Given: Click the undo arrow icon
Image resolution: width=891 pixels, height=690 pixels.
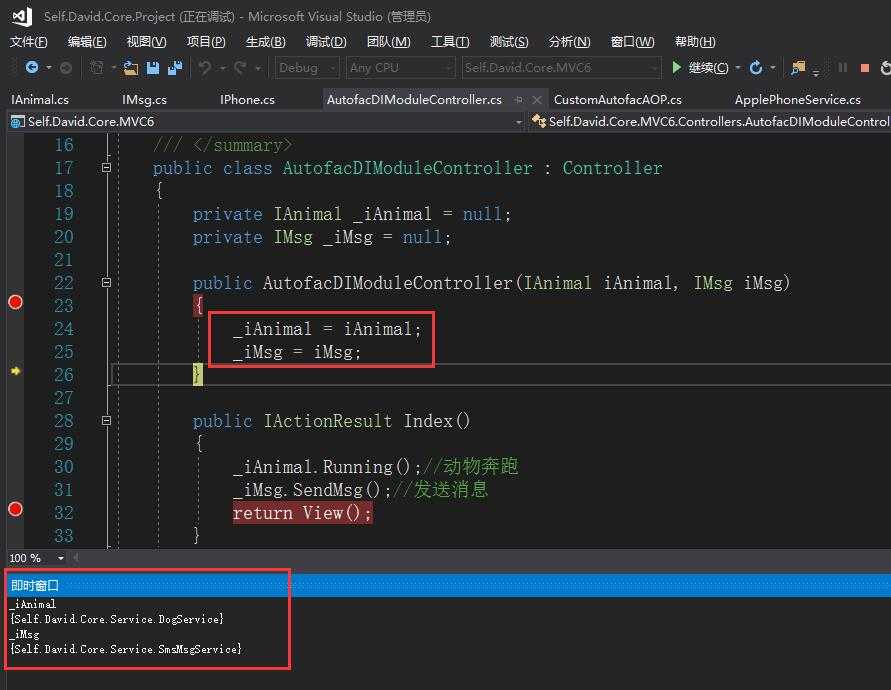Looking at the screenshot, I should coord(205,68).
